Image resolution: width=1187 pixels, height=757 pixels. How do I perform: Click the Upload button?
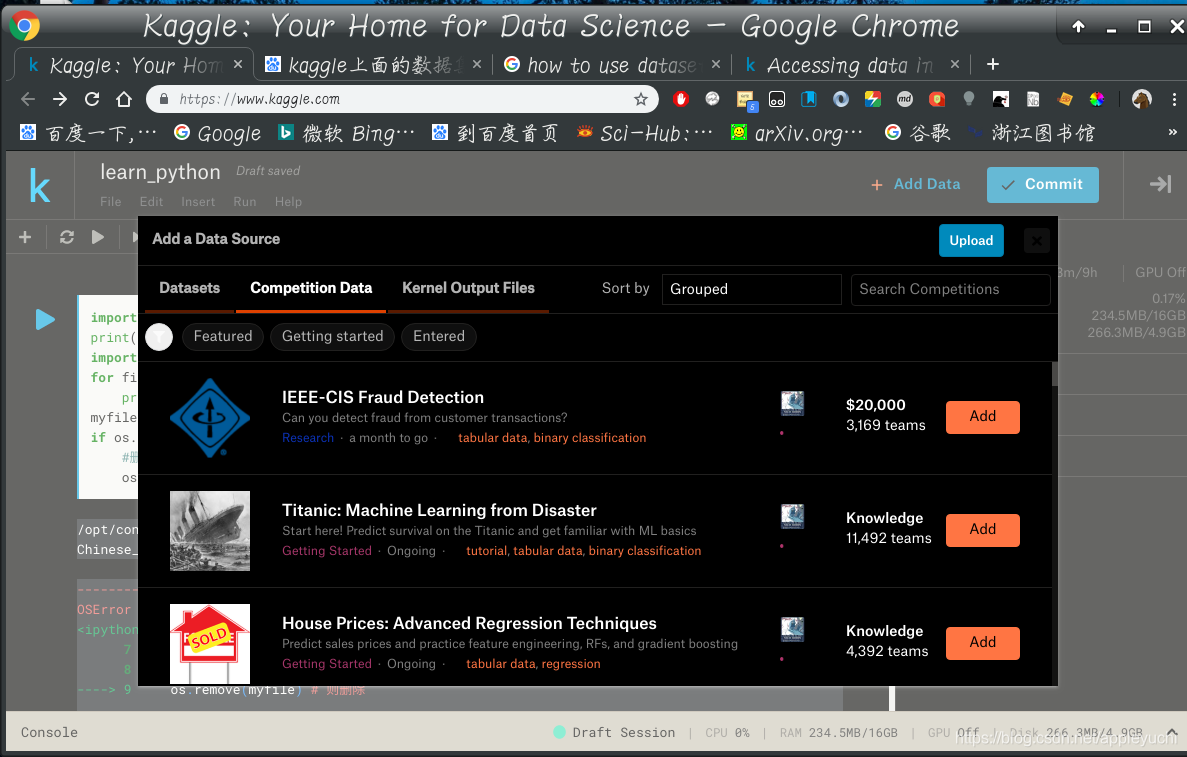(971, 241)
